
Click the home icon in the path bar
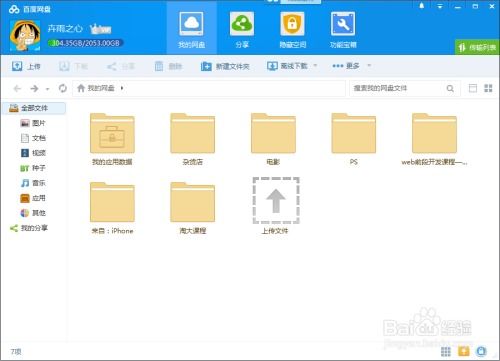[x=81, y=88]
